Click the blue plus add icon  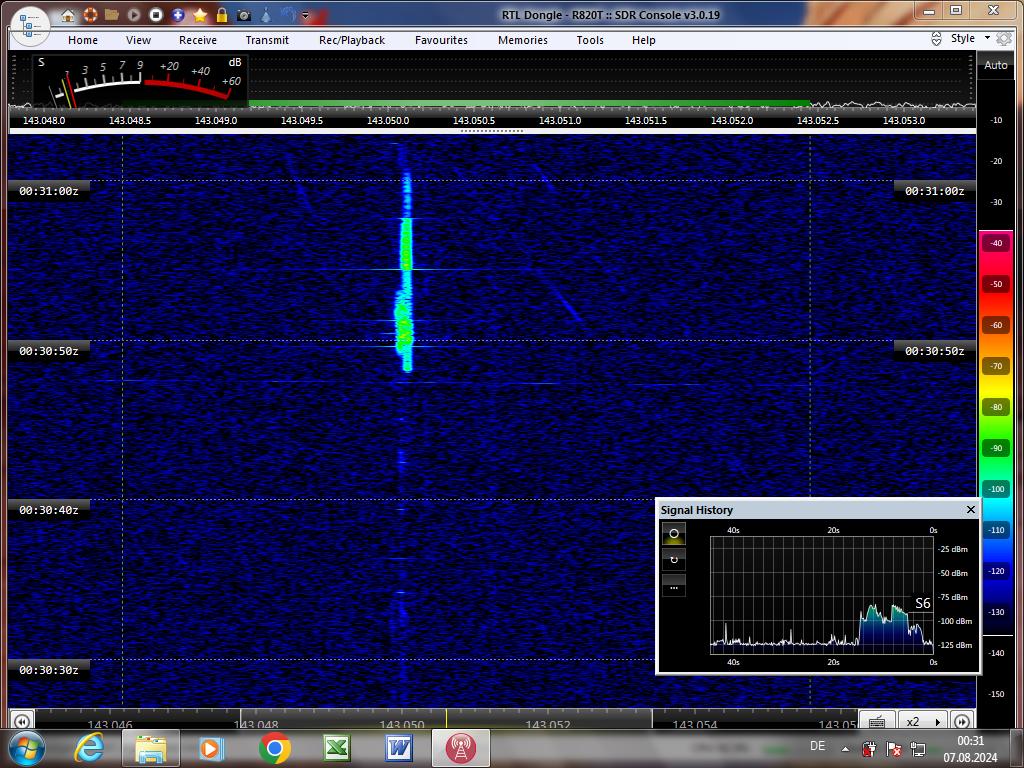click(178, 14)
